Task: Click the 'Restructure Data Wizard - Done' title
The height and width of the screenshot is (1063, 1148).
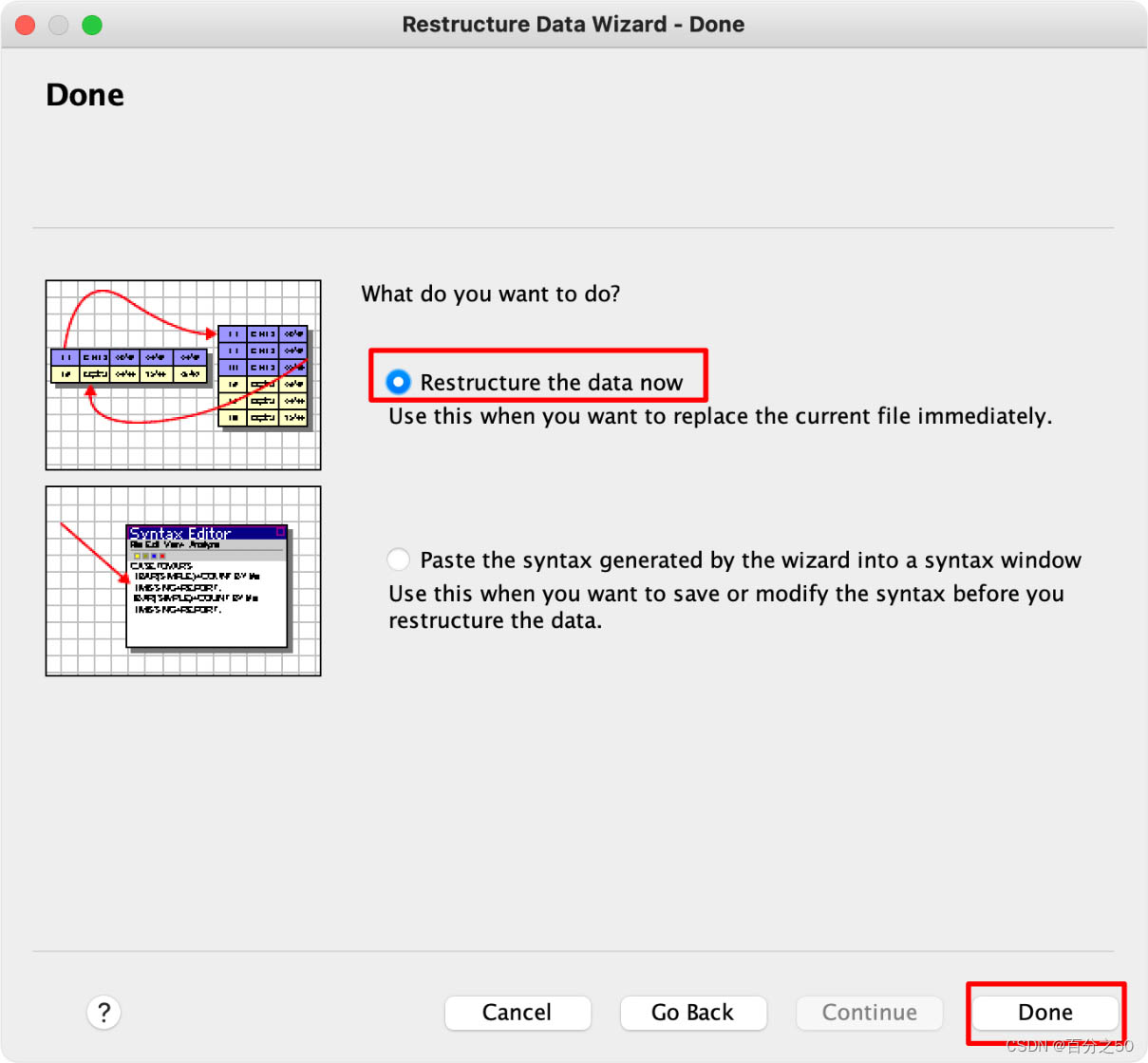Action: pyautogui.click(x=574, y=25)
